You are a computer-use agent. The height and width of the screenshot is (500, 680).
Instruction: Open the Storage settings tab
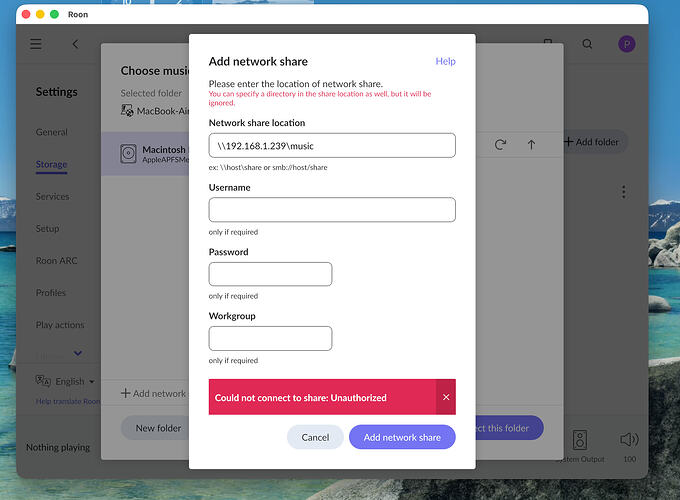52,164
